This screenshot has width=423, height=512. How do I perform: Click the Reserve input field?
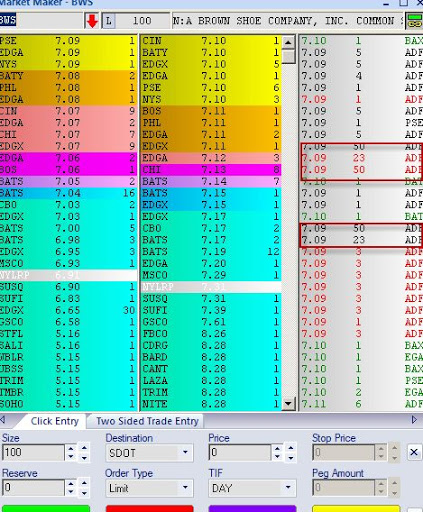[33, 487]
